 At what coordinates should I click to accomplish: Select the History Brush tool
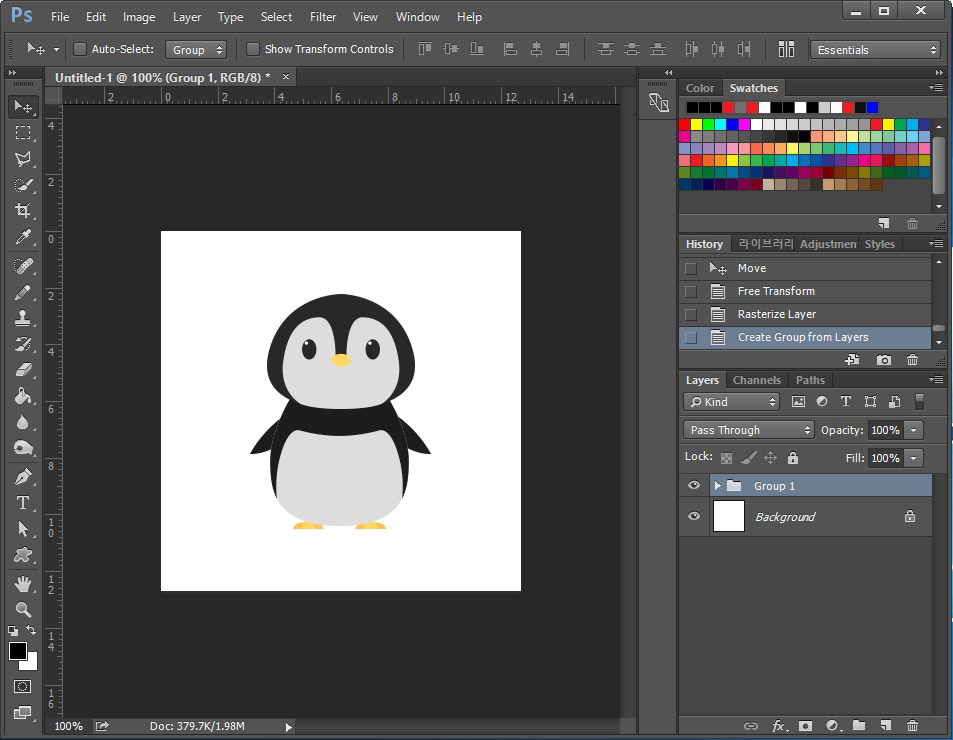(23, 344)
